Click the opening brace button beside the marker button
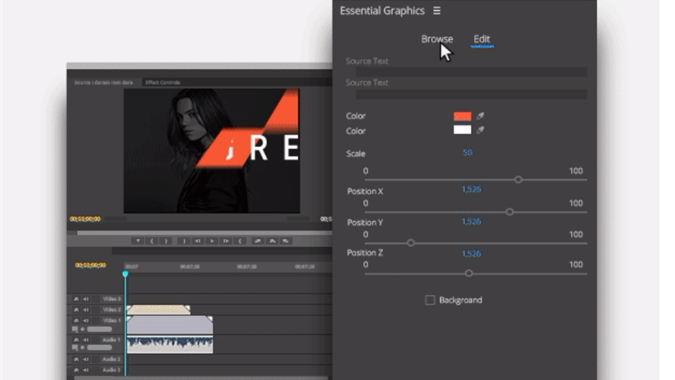This screenshot has width=675, height=380. coord(152,241)
